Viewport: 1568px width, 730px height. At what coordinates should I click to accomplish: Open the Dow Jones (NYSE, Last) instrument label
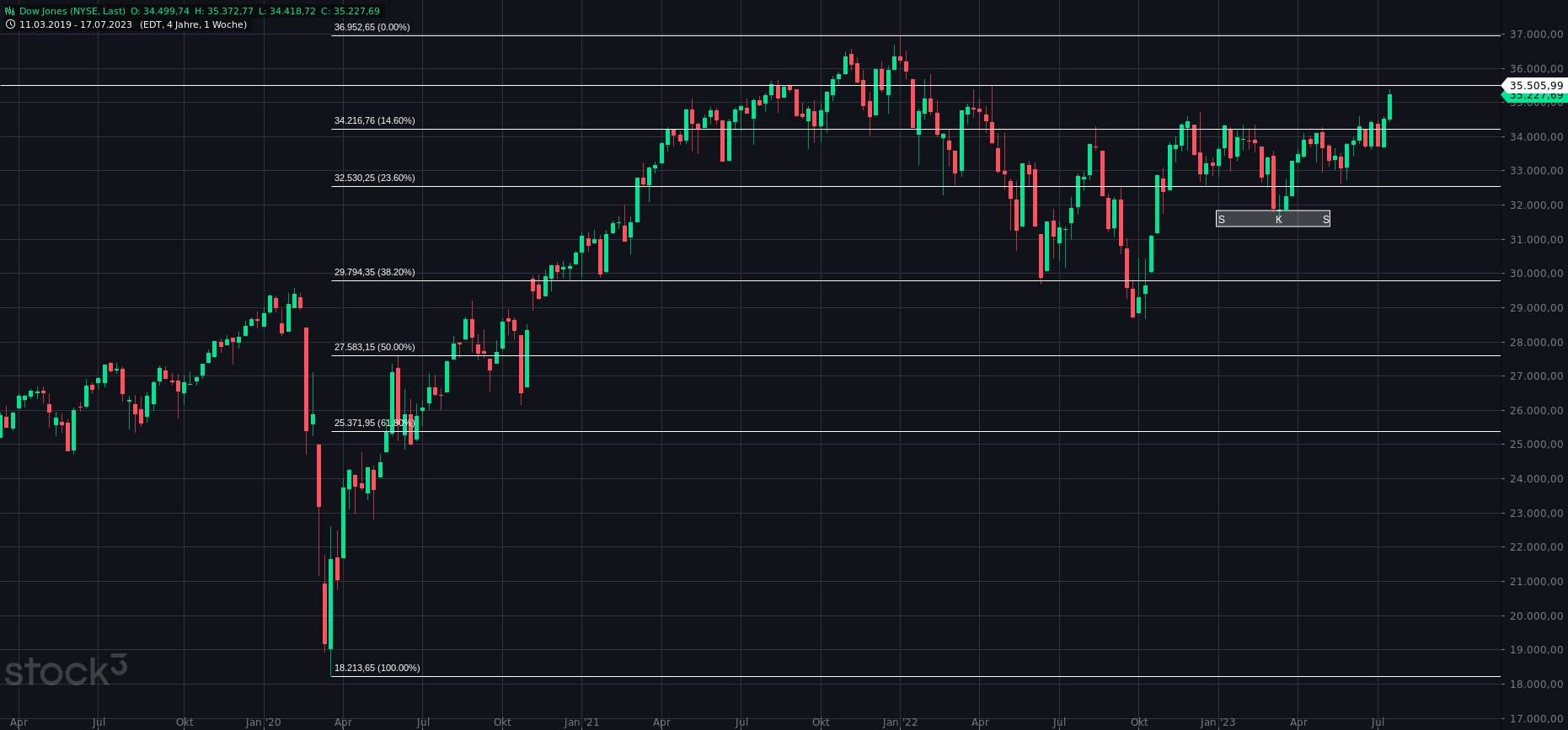72,12
